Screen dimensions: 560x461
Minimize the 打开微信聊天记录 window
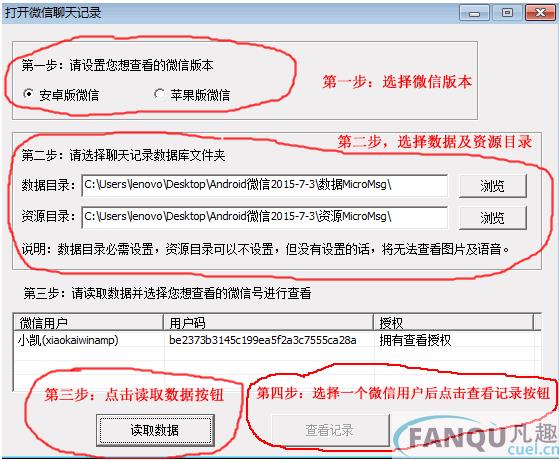474,13
